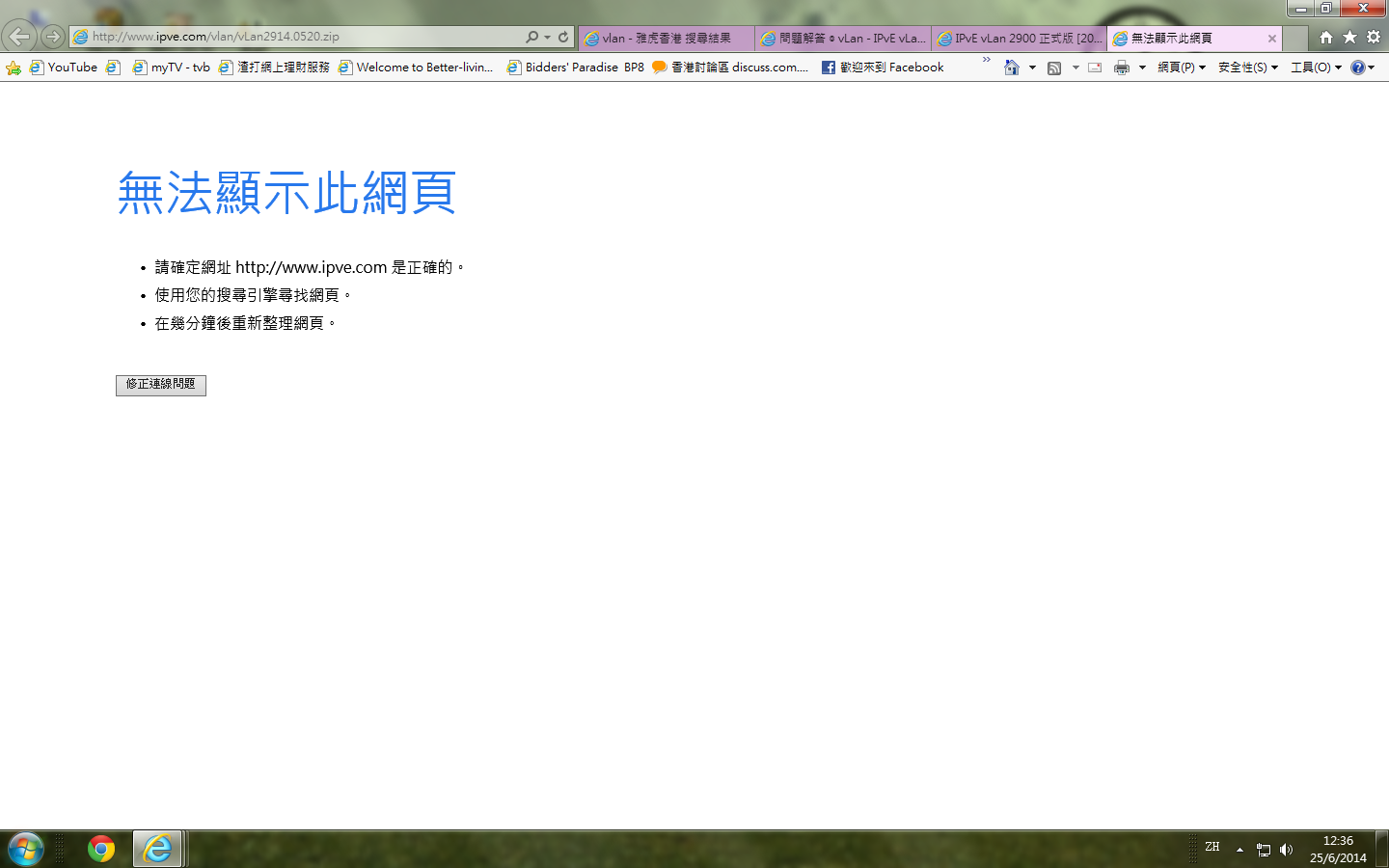Expand the feeds dropdown arrow
Viewport: 1389px width, 868px height.
pyautogui.click(x=1076, y=68)
